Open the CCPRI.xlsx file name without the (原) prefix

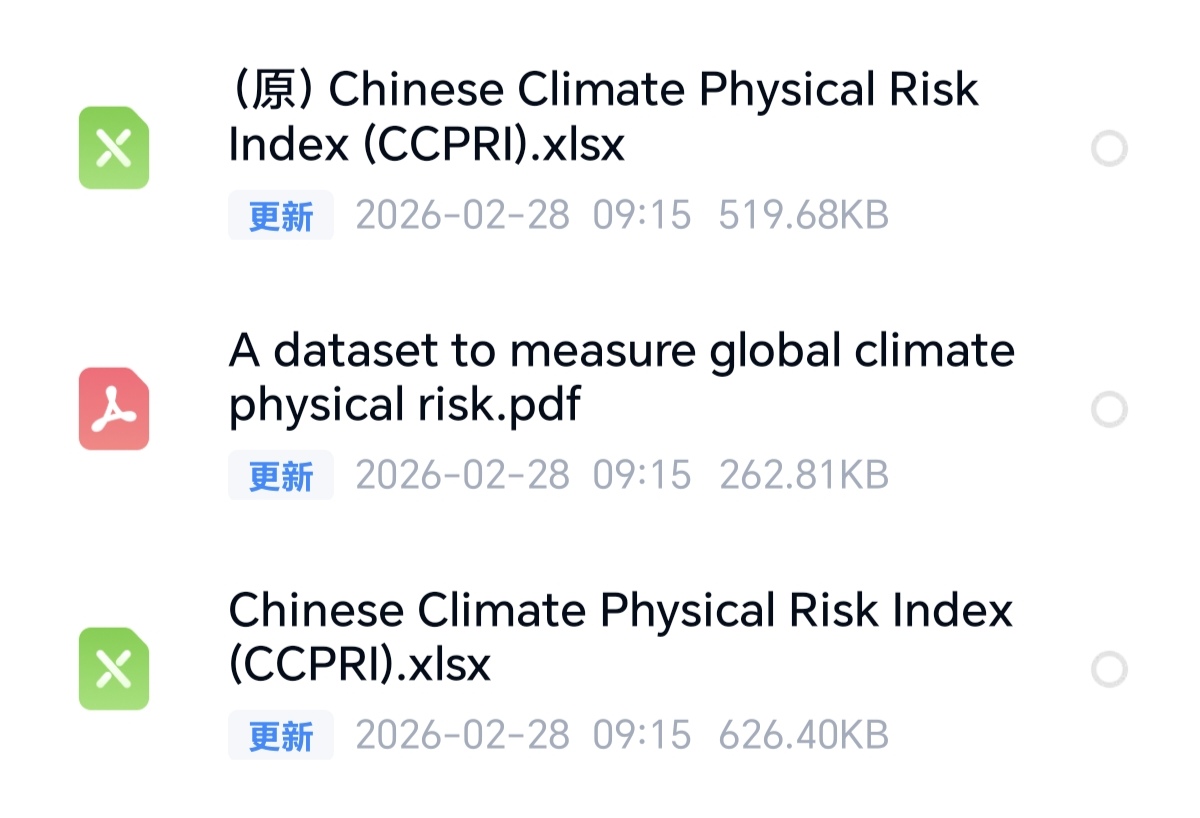pos(620,637)
